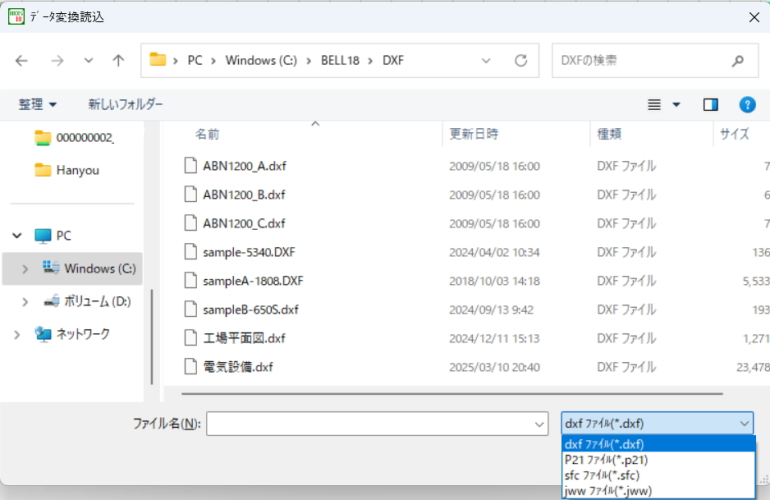This screenshot has height=500, width=770.
Task: Sort files by 更新日時 column header
Action: [473, 133]
